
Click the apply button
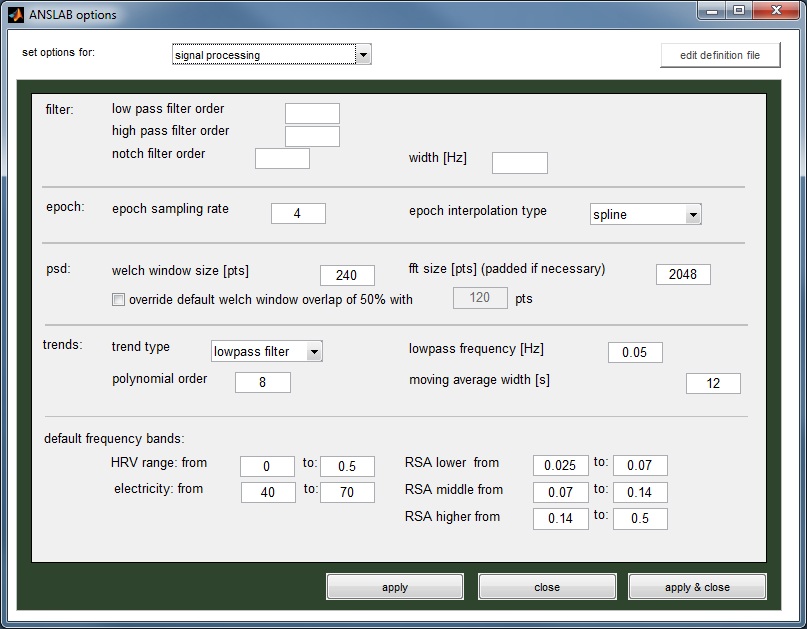pos(395,587)
